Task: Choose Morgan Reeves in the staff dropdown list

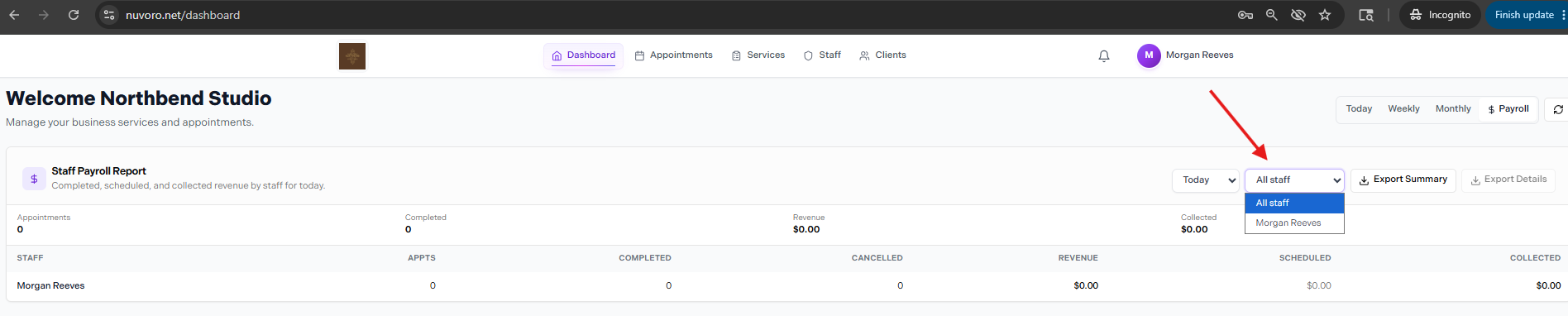Action: (1294, 223)
